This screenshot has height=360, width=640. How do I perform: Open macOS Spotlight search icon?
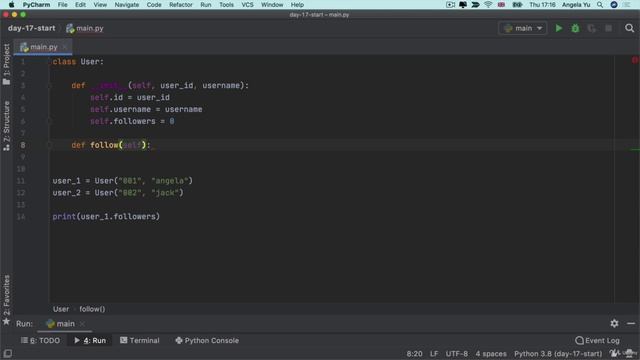(x=600, y=4)
